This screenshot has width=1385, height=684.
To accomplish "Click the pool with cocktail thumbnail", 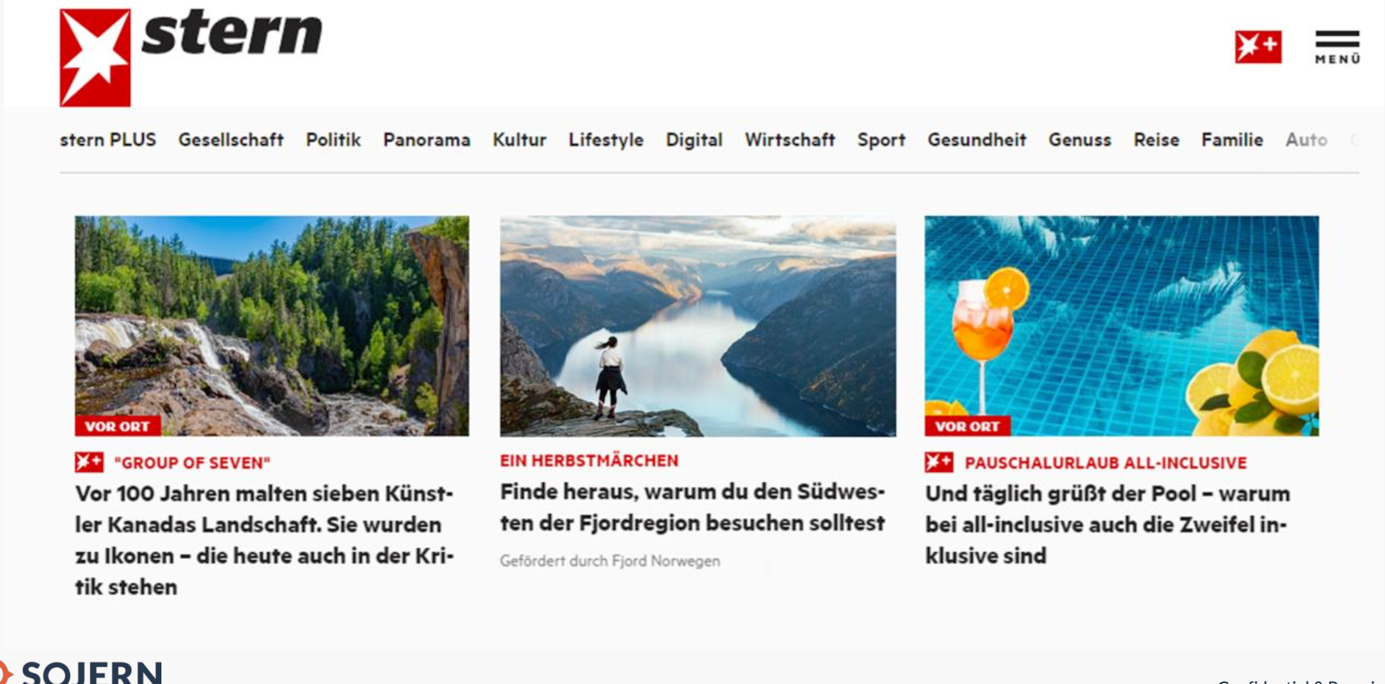I will pos(1122,326).
